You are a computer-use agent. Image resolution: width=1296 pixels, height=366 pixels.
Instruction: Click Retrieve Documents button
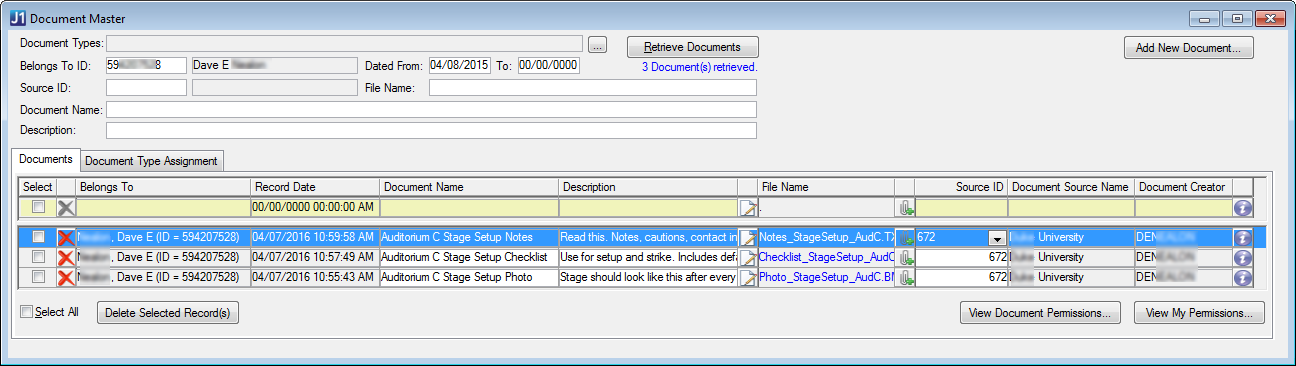tap(692, 47)
